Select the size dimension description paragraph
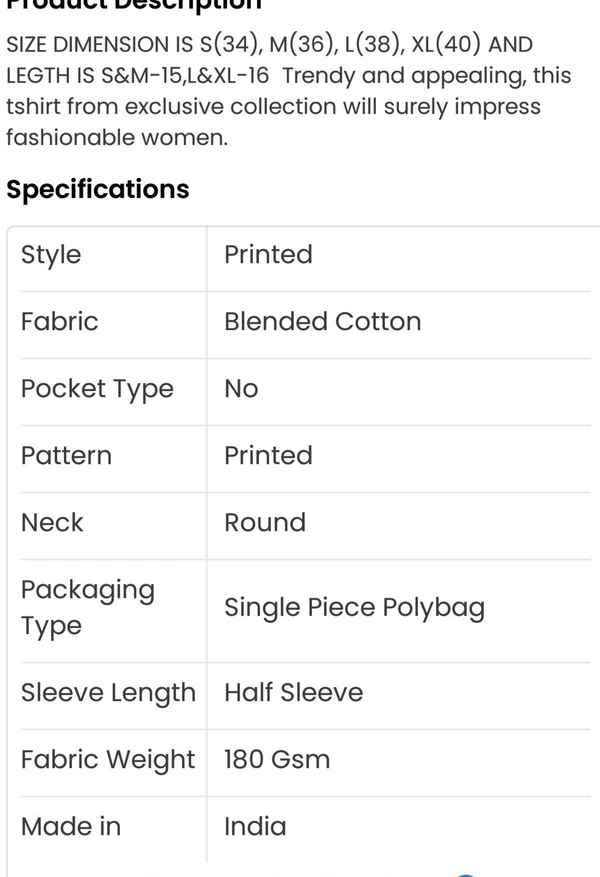The width and height of the screenshot is (600, 877). (x=288, y=91)
